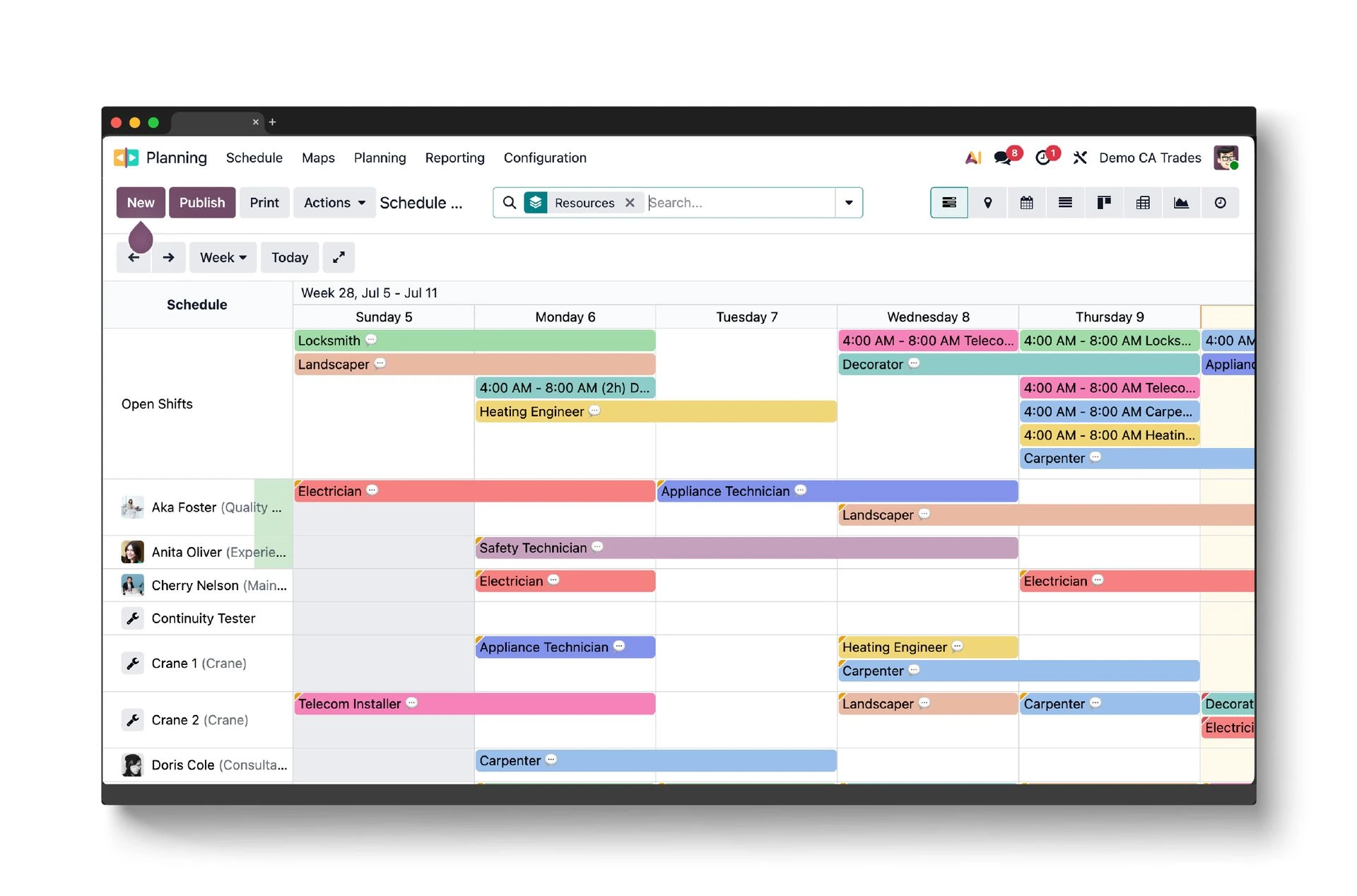Viewport: 1357px width, 896px height.
Task: Switch to Pivot table view
Action: click(x=1143, y=203)
